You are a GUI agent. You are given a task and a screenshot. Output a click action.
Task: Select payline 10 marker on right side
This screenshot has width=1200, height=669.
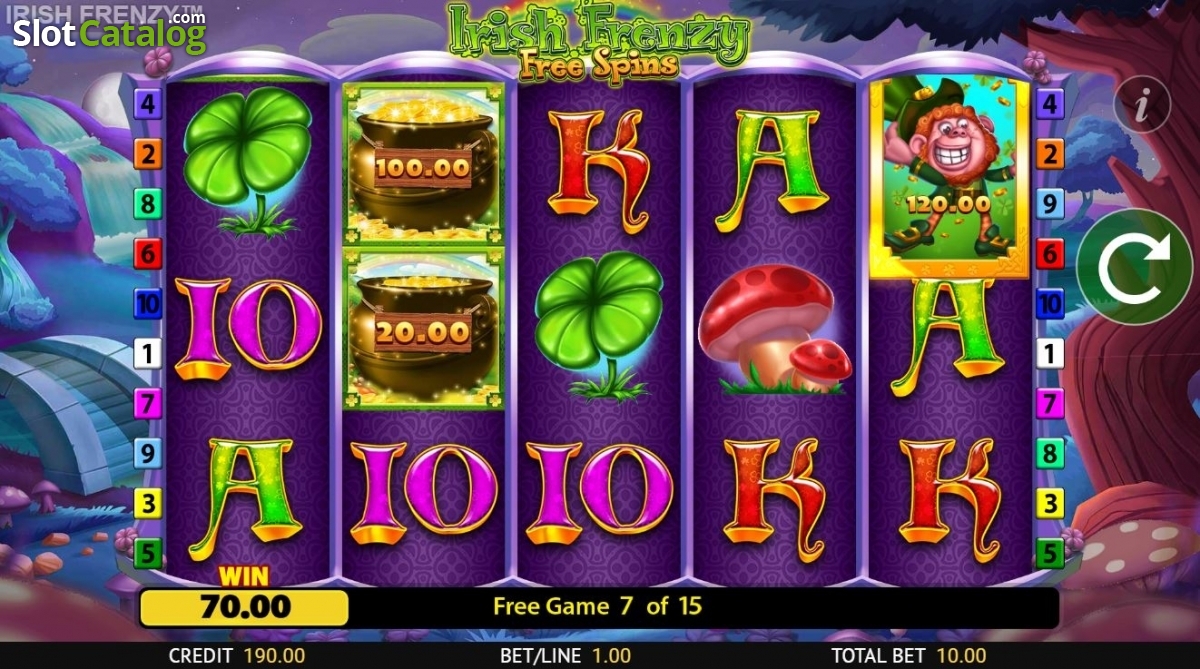pyautogui.click(x=1050, y=303)
